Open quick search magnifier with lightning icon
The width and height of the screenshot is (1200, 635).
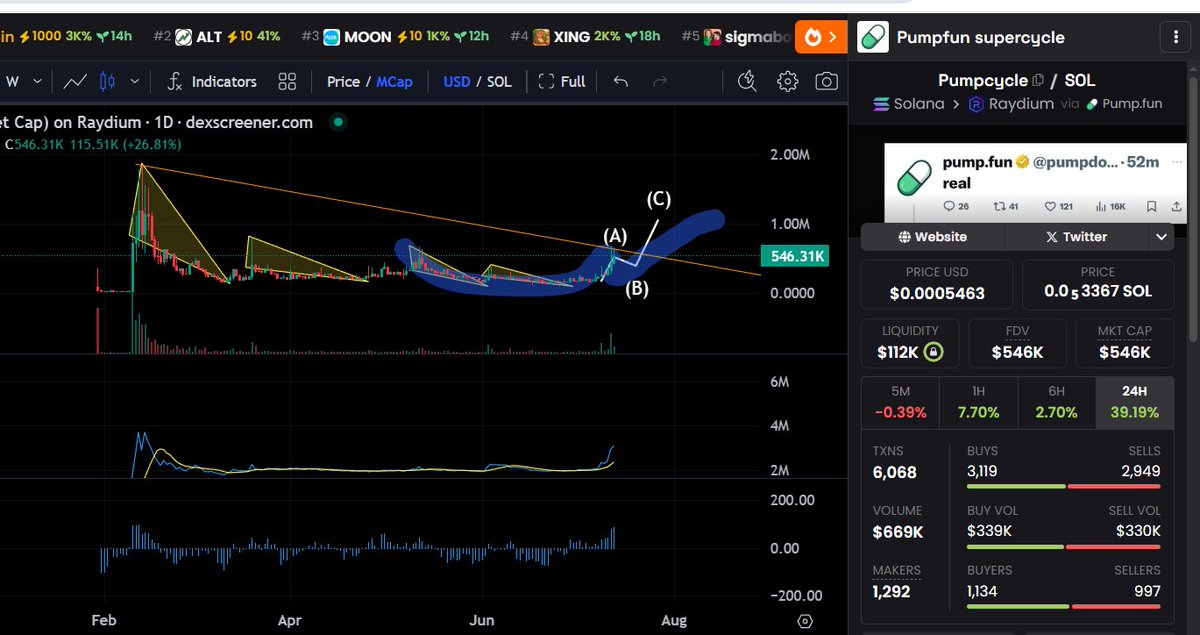point(747,81)
